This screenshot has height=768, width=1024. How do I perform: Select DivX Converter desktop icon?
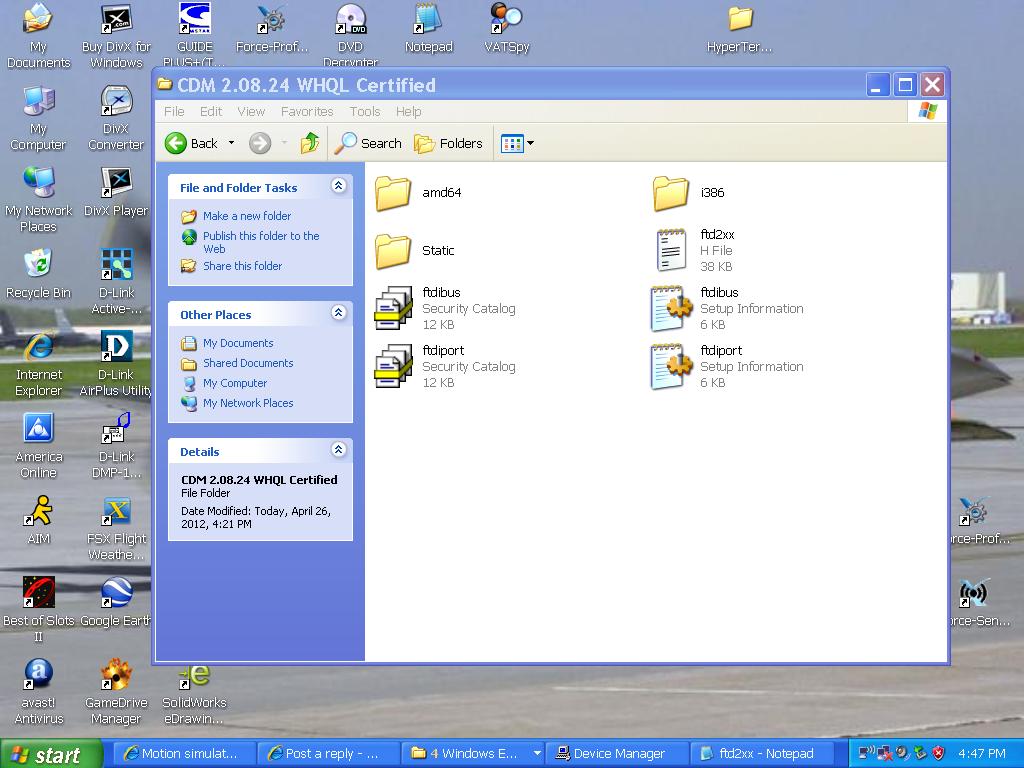pos(116,118)
